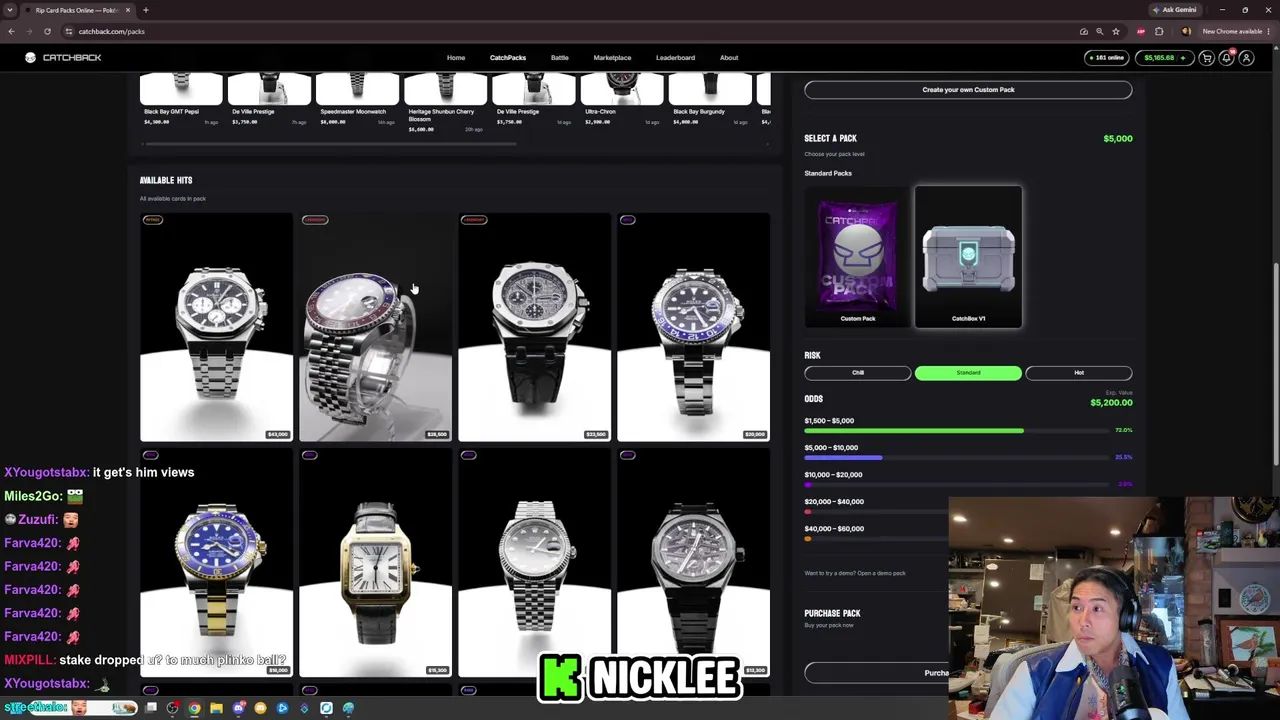
Task: Go to the Home nav item
Action: tap(456, 58)
